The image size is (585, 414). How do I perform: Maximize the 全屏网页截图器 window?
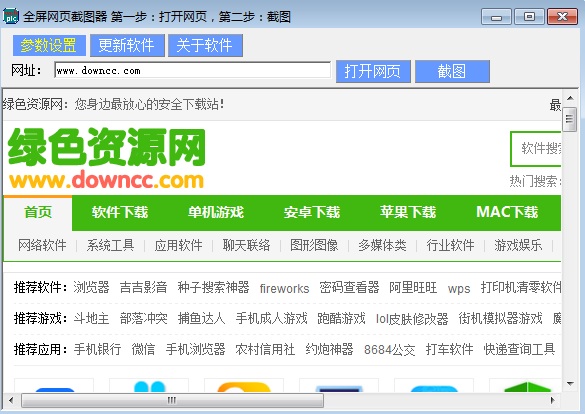click(529, 17)
